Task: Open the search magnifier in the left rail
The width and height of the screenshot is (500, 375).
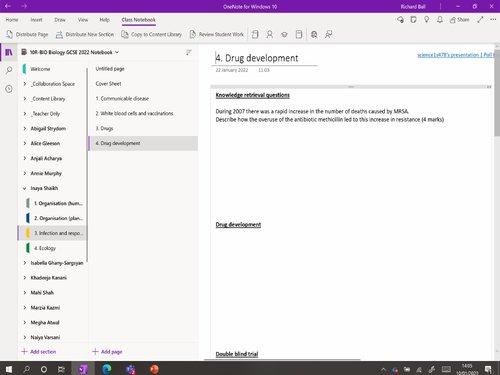Action: pos(9,70)
